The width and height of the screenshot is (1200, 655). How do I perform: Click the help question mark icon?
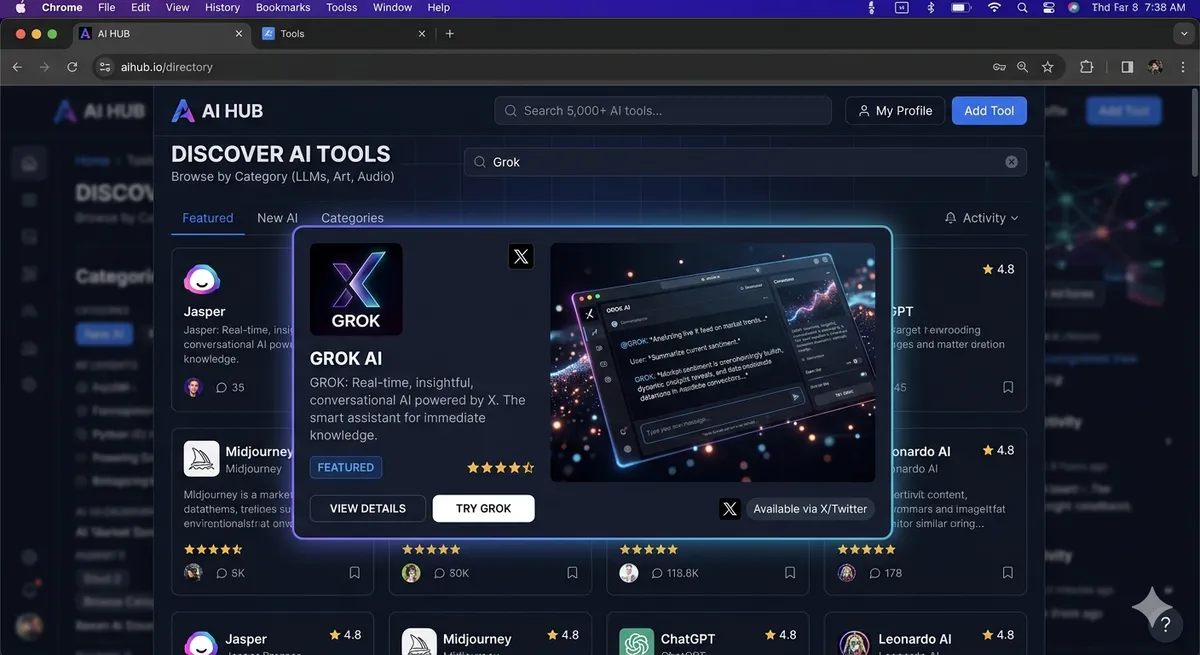click(1165, 624)
